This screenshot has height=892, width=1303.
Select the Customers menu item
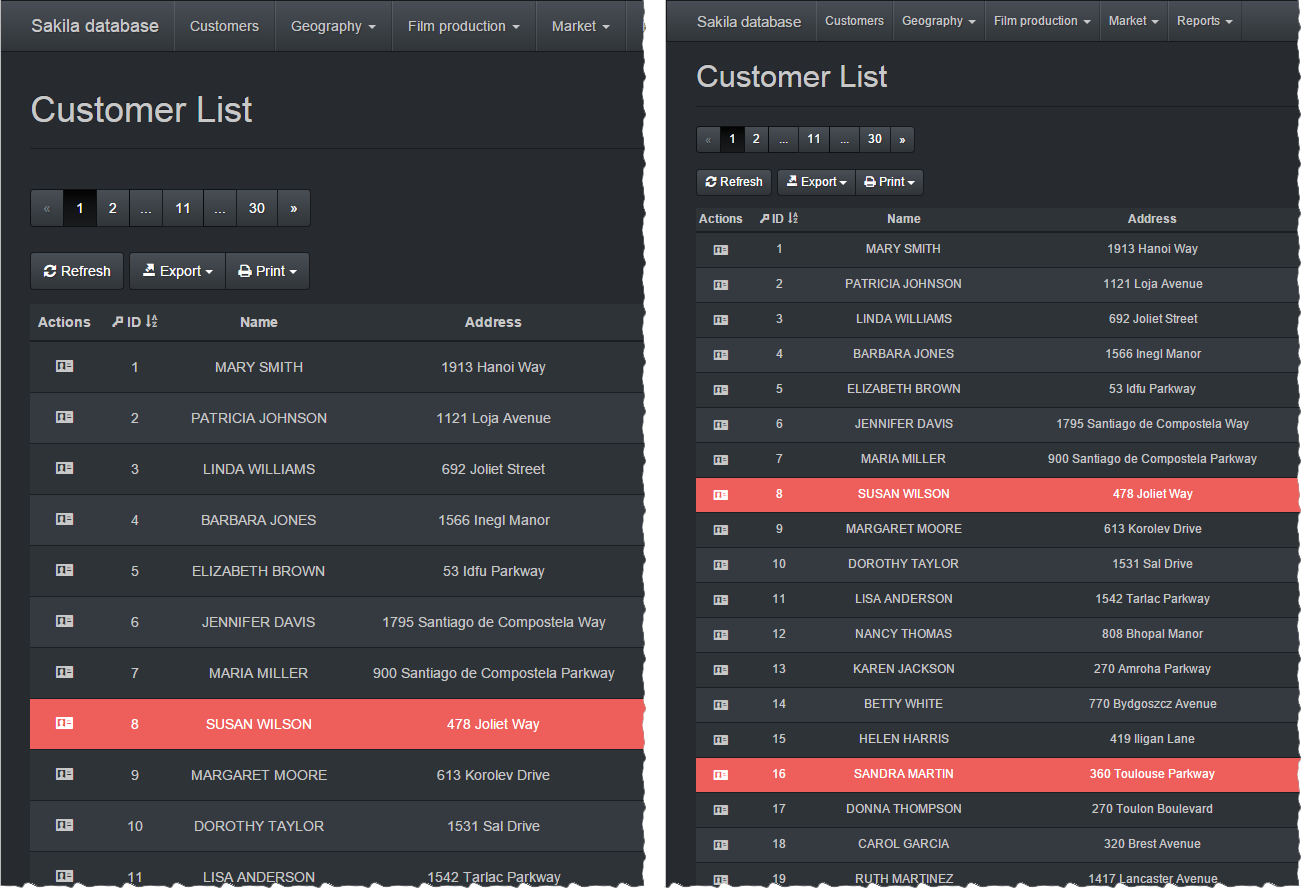point(853,20)
